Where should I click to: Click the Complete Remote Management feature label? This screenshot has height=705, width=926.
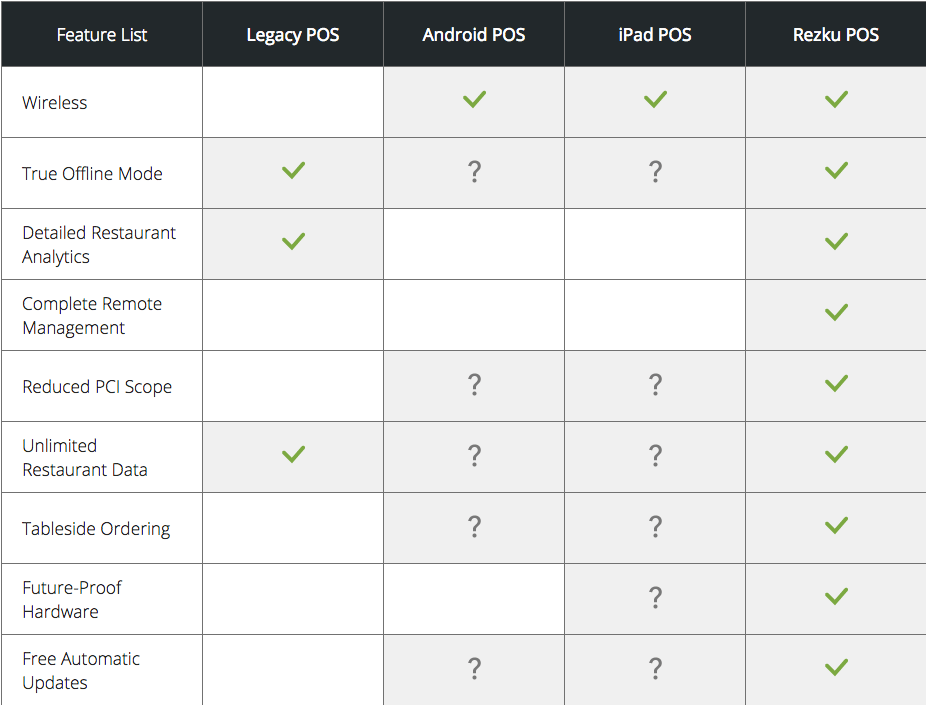pos(92,316)
